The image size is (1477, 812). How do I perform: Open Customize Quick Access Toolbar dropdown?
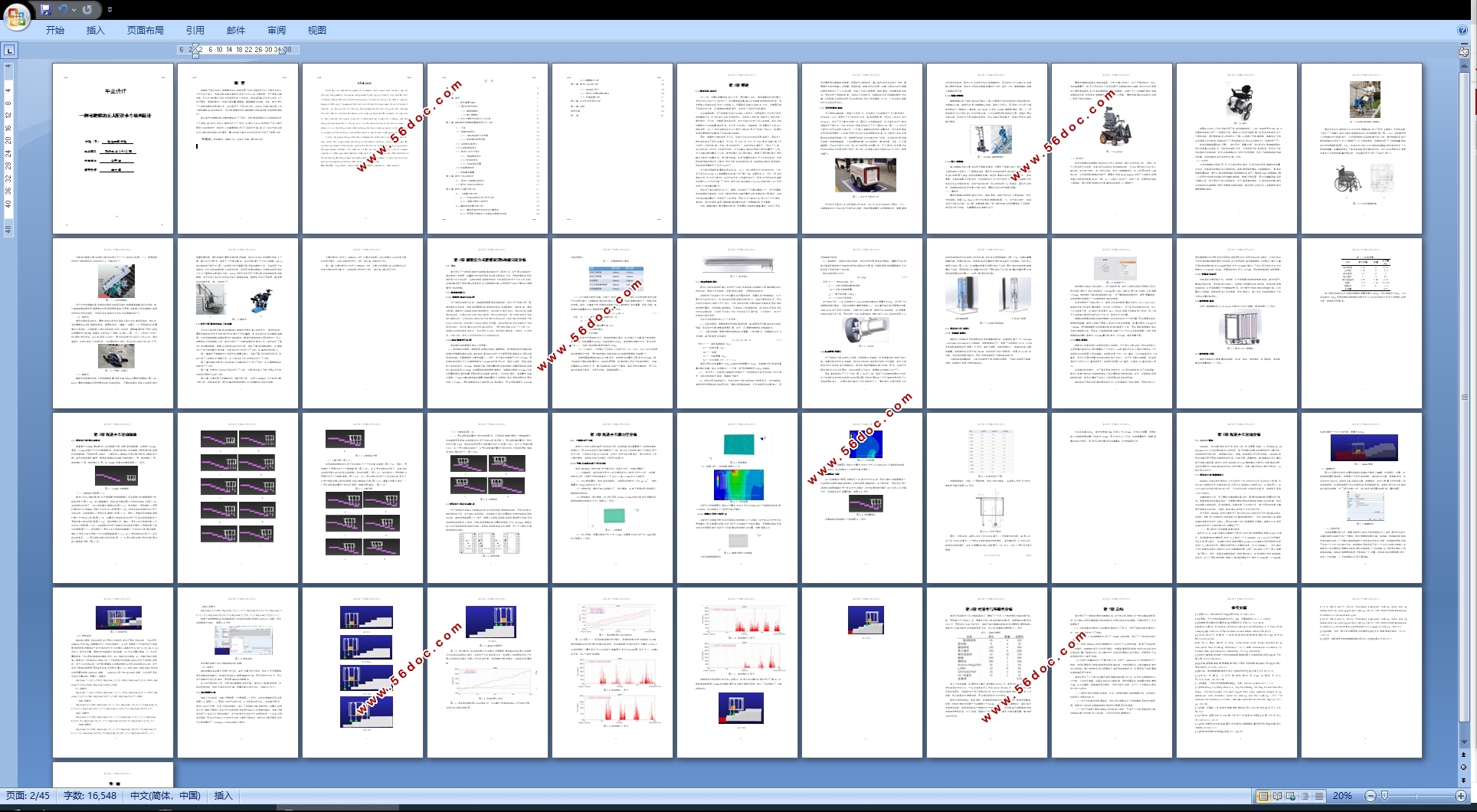pyautogui.click(x=110, y=10)
